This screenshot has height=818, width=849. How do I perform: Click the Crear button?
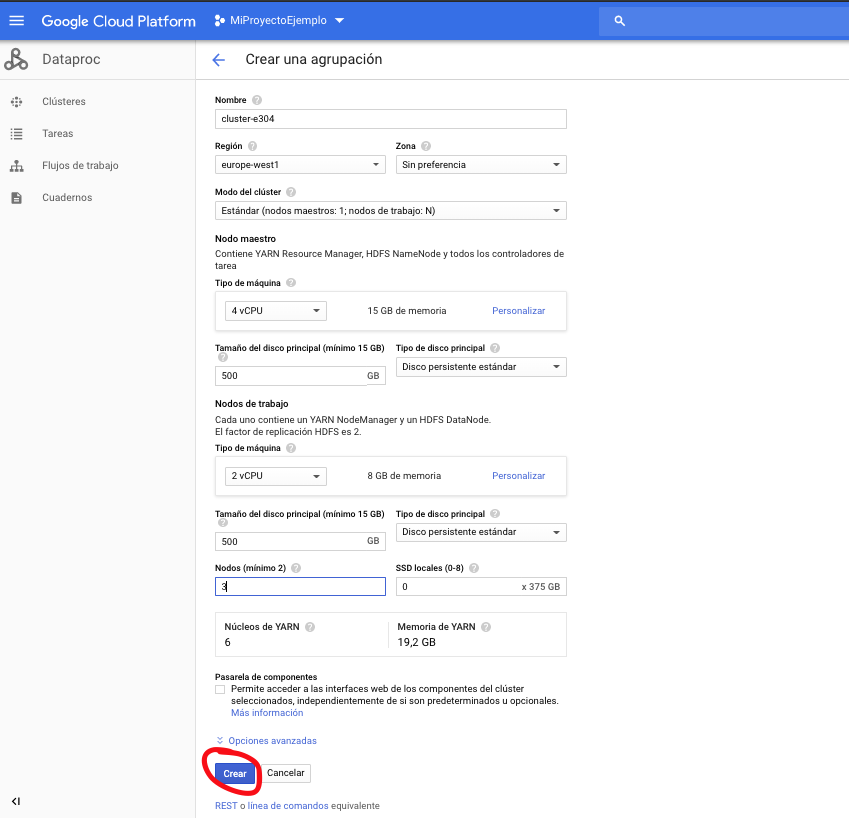coord(235,774)
